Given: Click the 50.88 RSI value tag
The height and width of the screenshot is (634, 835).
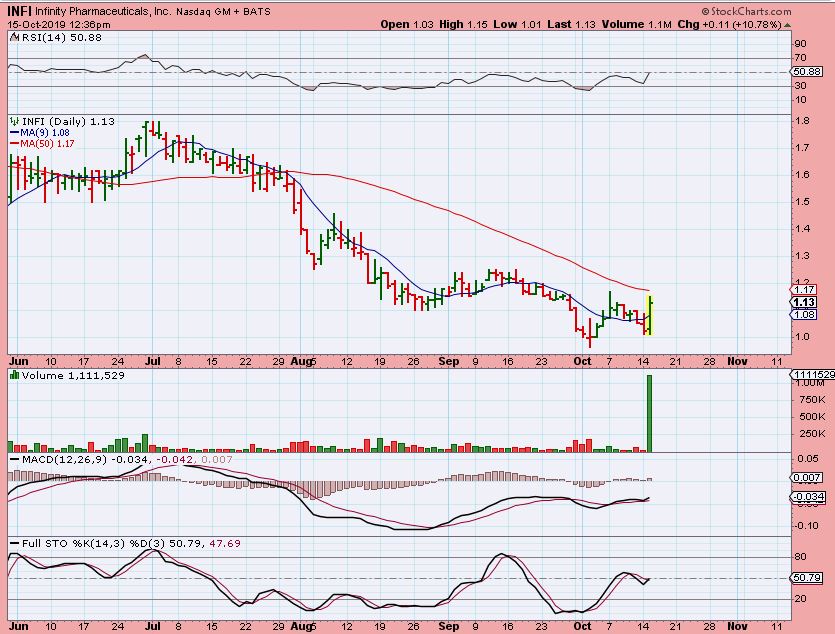Looking at the screenshot, I should (x=806, y=72).
